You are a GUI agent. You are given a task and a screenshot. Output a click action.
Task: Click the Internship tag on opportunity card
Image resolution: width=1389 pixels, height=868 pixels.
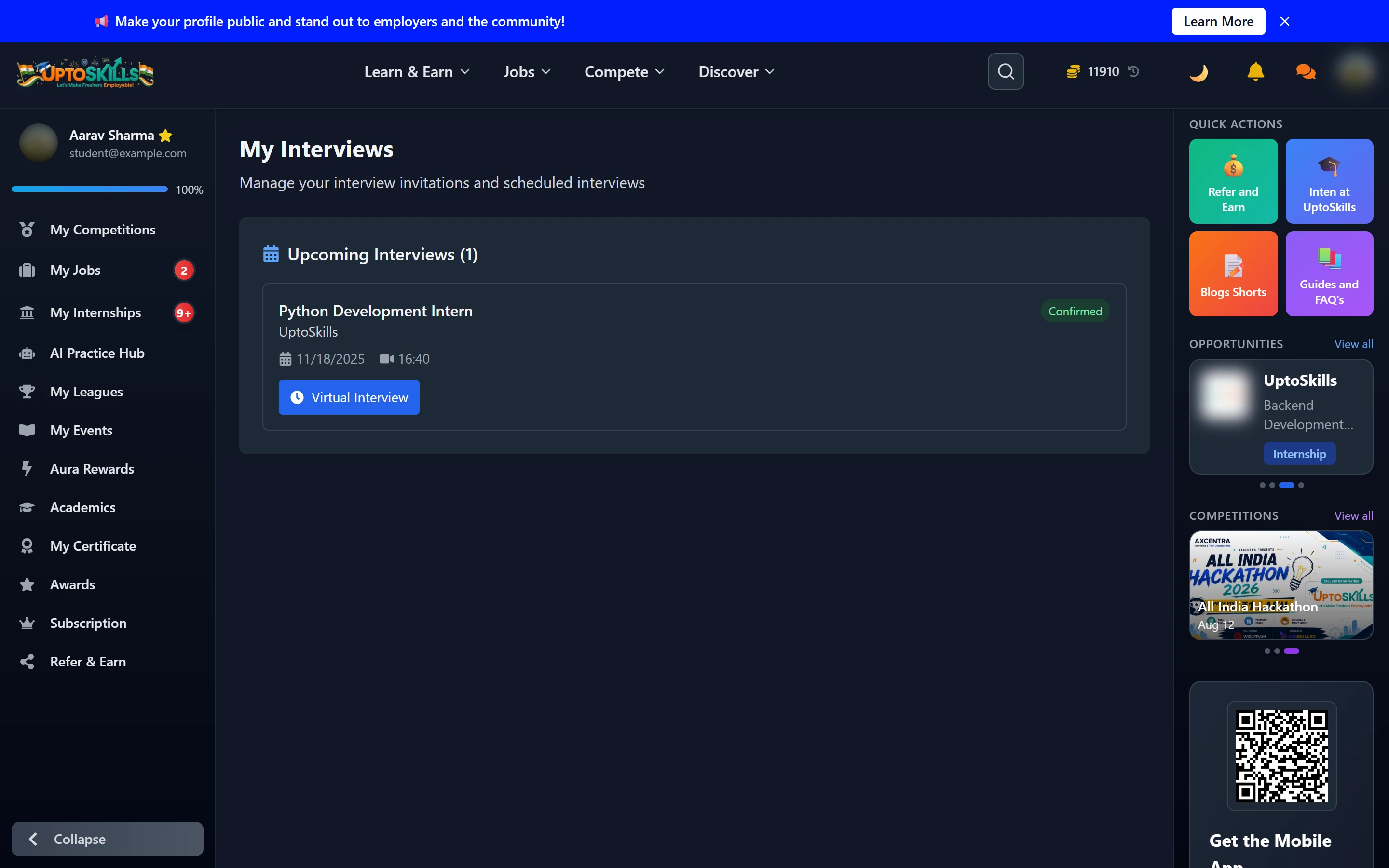[x=1299, y=454]
